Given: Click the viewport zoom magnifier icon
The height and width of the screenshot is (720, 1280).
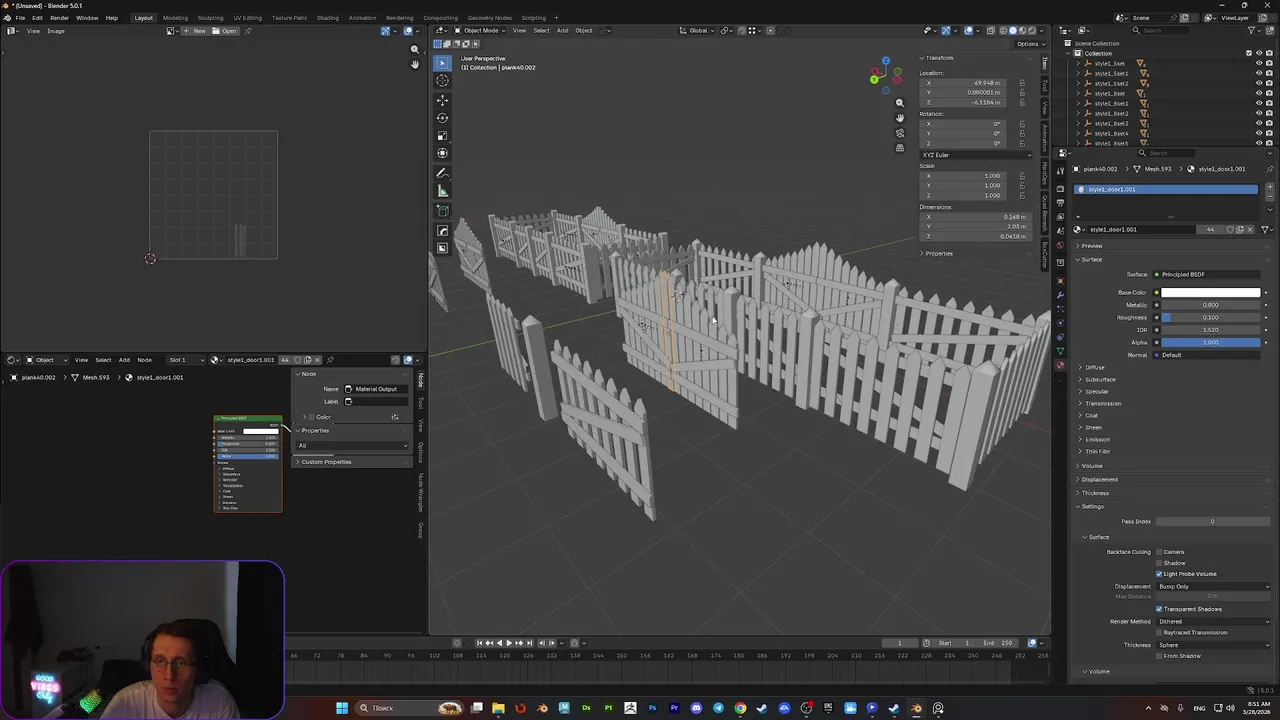Looking at the screenshot, I should pos(899,102).
